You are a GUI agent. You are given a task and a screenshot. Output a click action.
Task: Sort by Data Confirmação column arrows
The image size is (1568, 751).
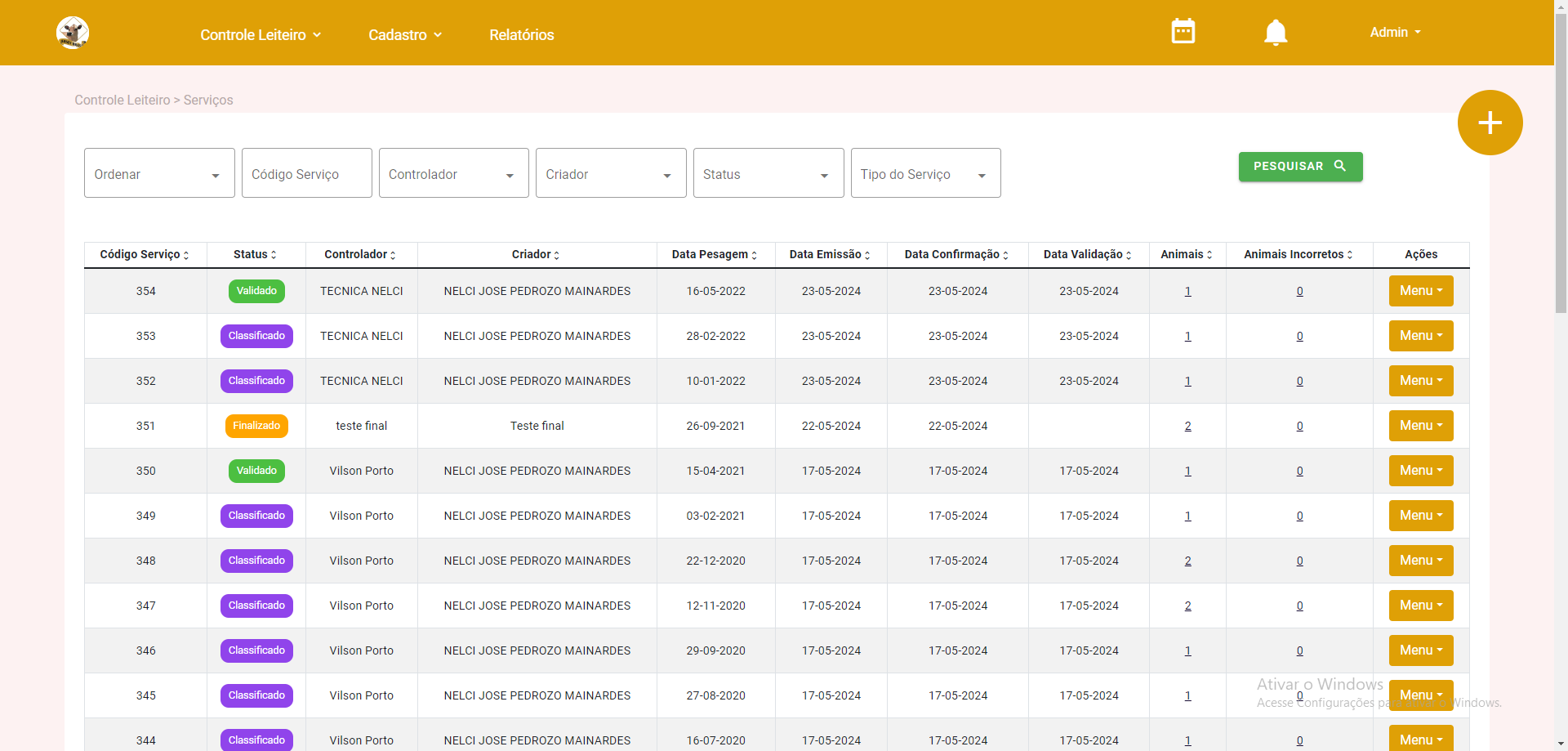coord(1005,255)
